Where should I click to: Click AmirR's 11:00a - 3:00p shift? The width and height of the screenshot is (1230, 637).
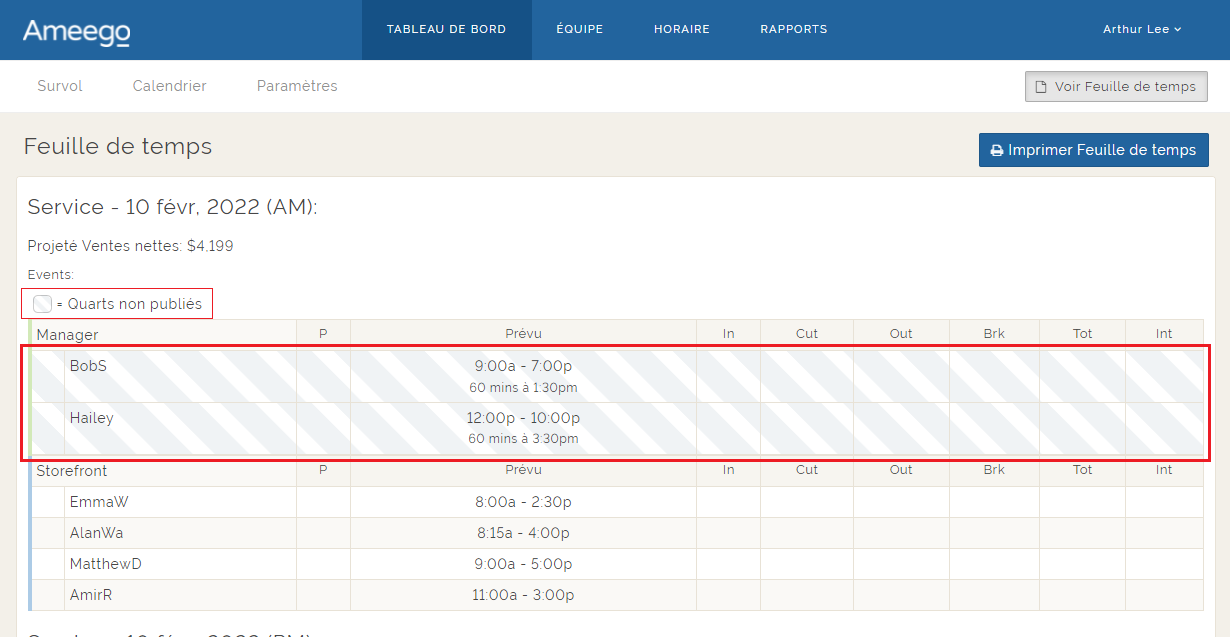point(523,595)
